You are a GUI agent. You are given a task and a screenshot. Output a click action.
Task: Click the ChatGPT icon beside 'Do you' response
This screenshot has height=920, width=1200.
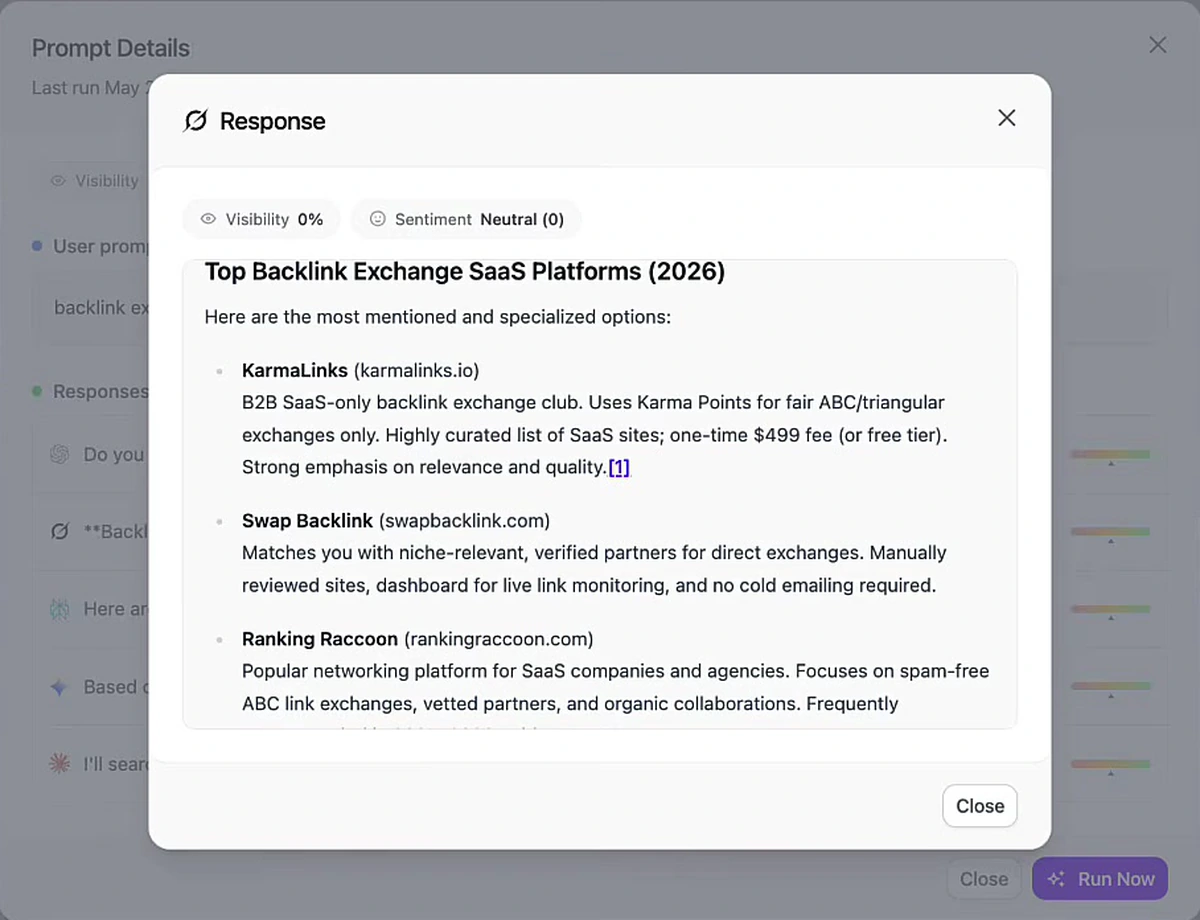[60, 454]
